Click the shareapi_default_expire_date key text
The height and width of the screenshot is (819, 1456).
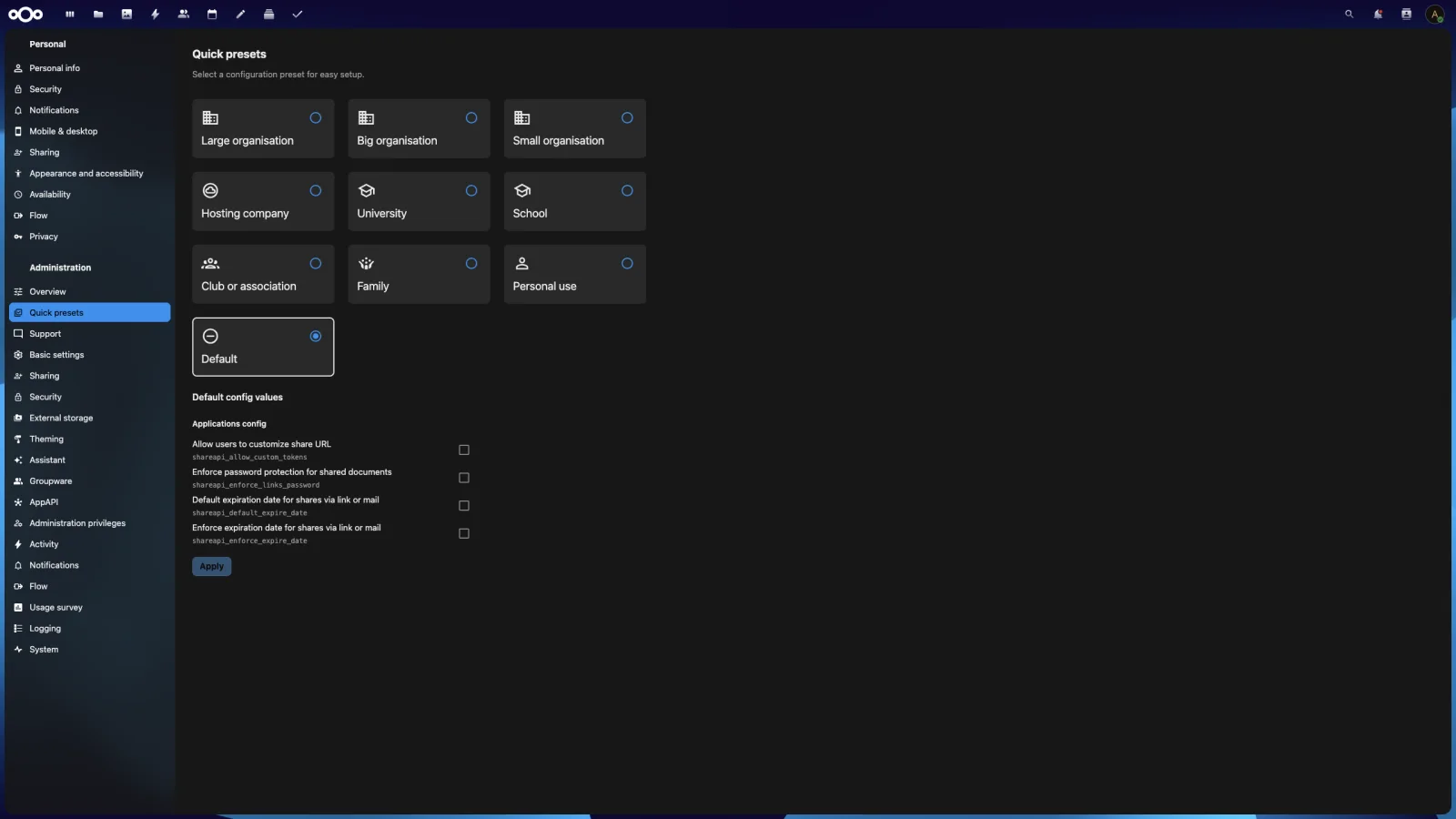pos(249,513)
